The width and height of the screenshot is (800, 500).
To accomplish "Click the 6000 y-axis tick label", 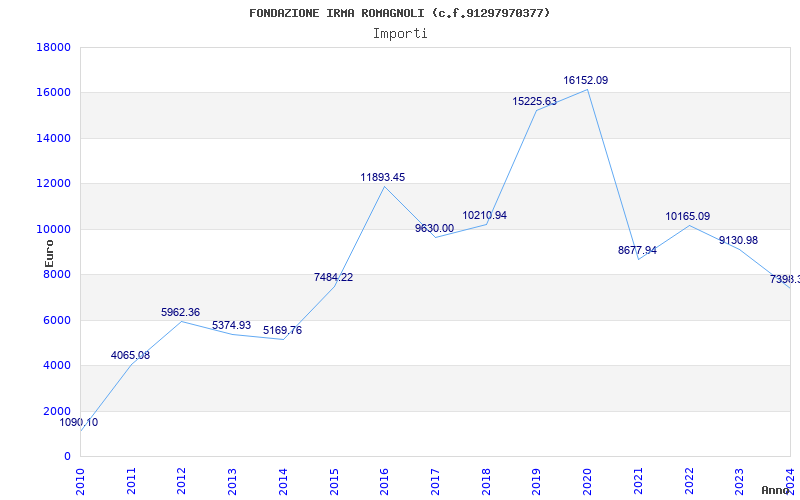I will click(x=56, y=320).
